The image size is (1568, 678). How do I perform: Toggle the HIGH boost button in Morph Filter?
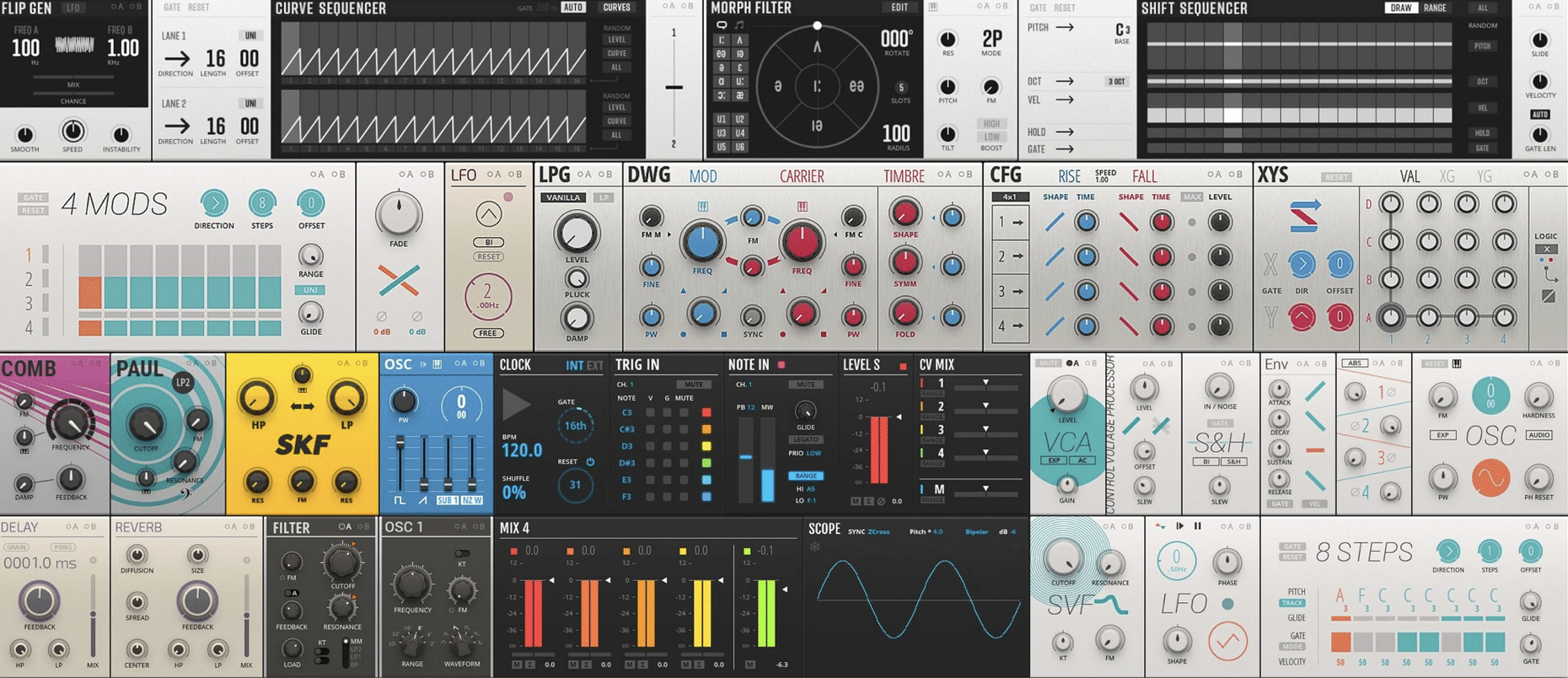click(x=991, y=124)
